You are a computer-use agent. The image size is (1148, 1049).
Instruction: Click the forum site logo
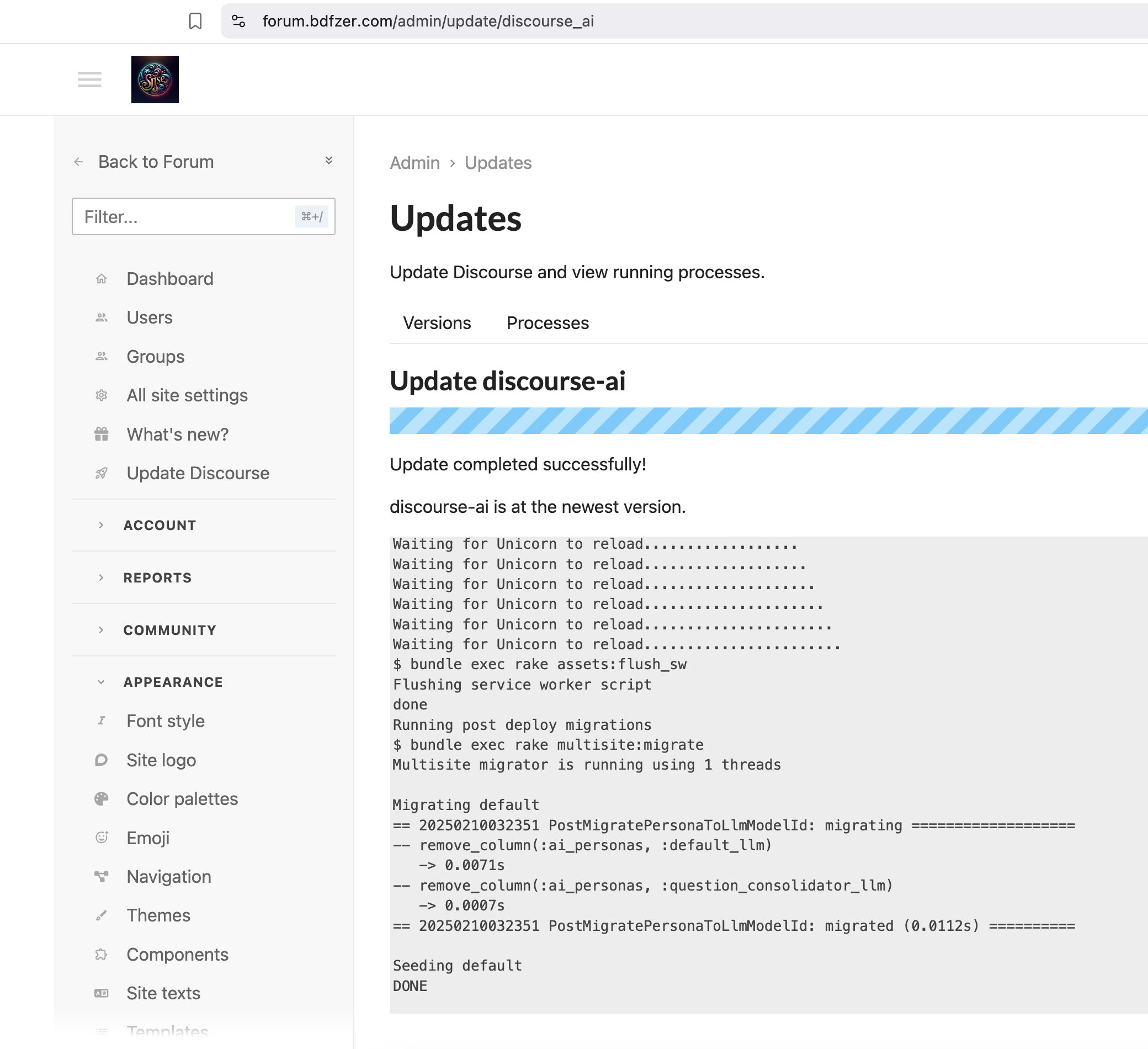(155, 80)
